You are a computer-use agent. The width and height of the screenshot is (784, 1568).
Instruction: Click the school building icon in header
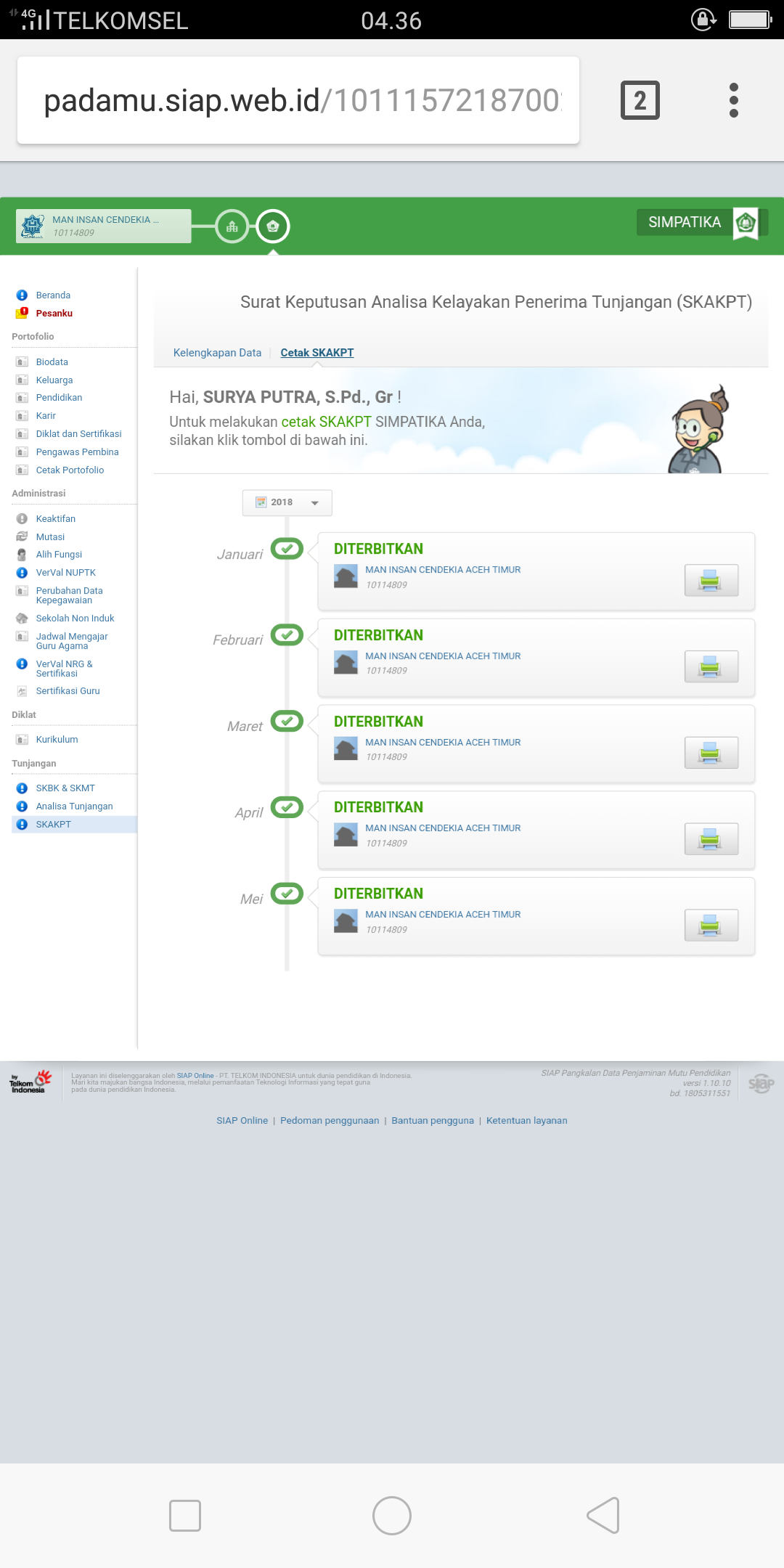(232, 226)
